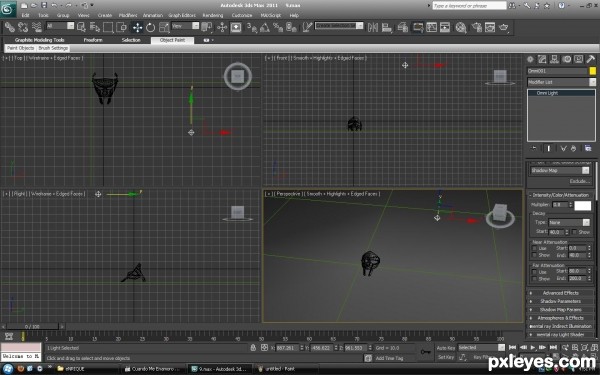
Task: Click Select and Manipulate icon
Action: point(222,27)
